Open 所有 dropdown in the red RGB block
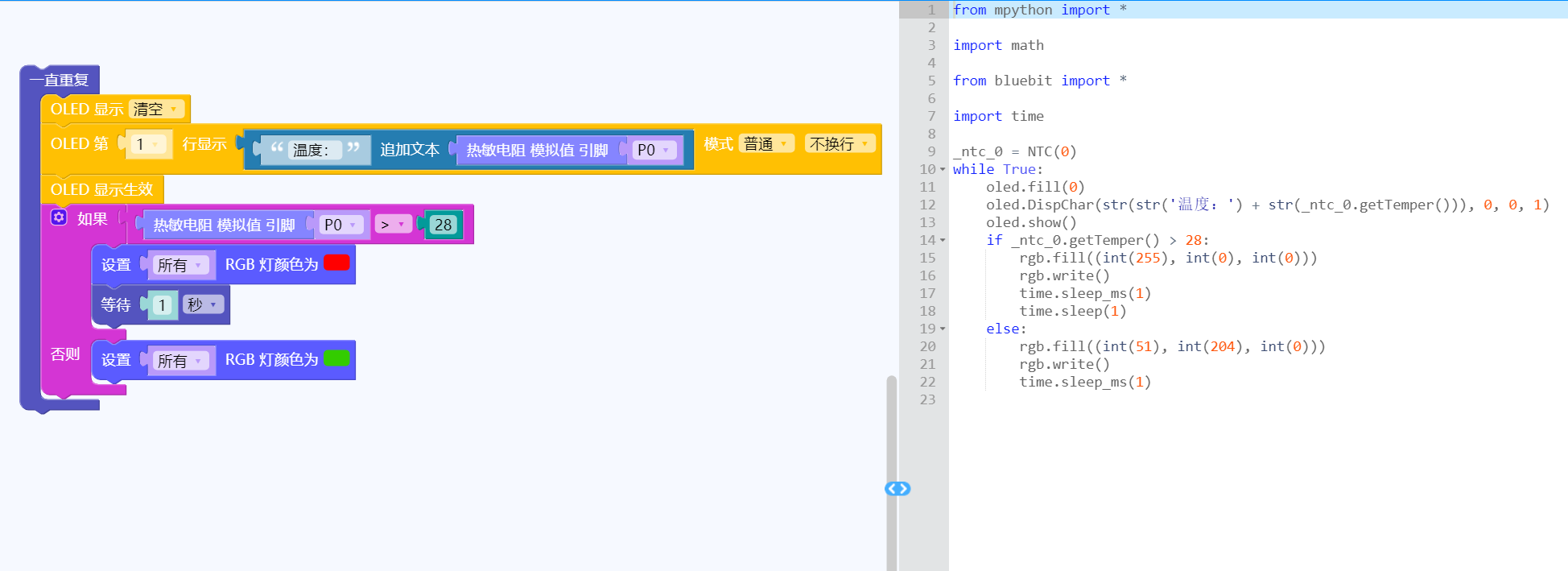This screenshot has height=571, width=1568. [179, 265]
